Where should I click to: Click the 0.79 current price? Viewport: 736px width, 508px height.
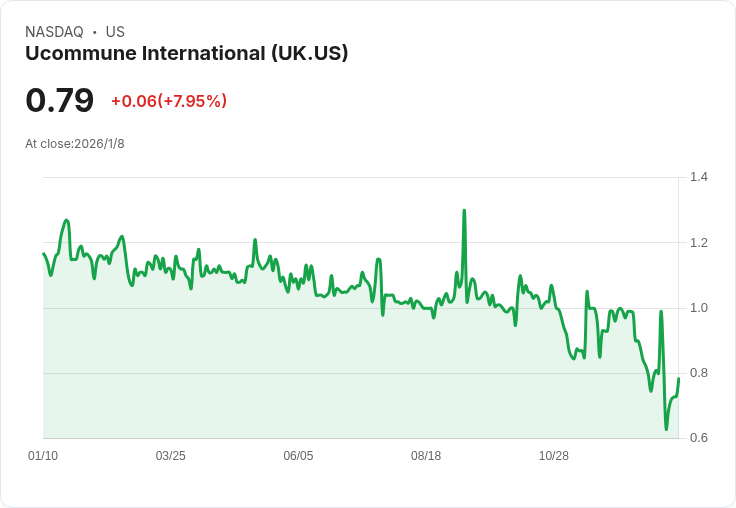click(60, 100)
